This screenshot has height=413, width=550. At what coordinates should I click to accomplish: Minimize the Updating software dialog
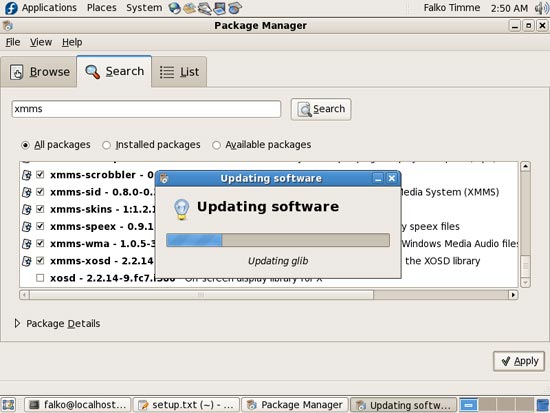[378, 179]
